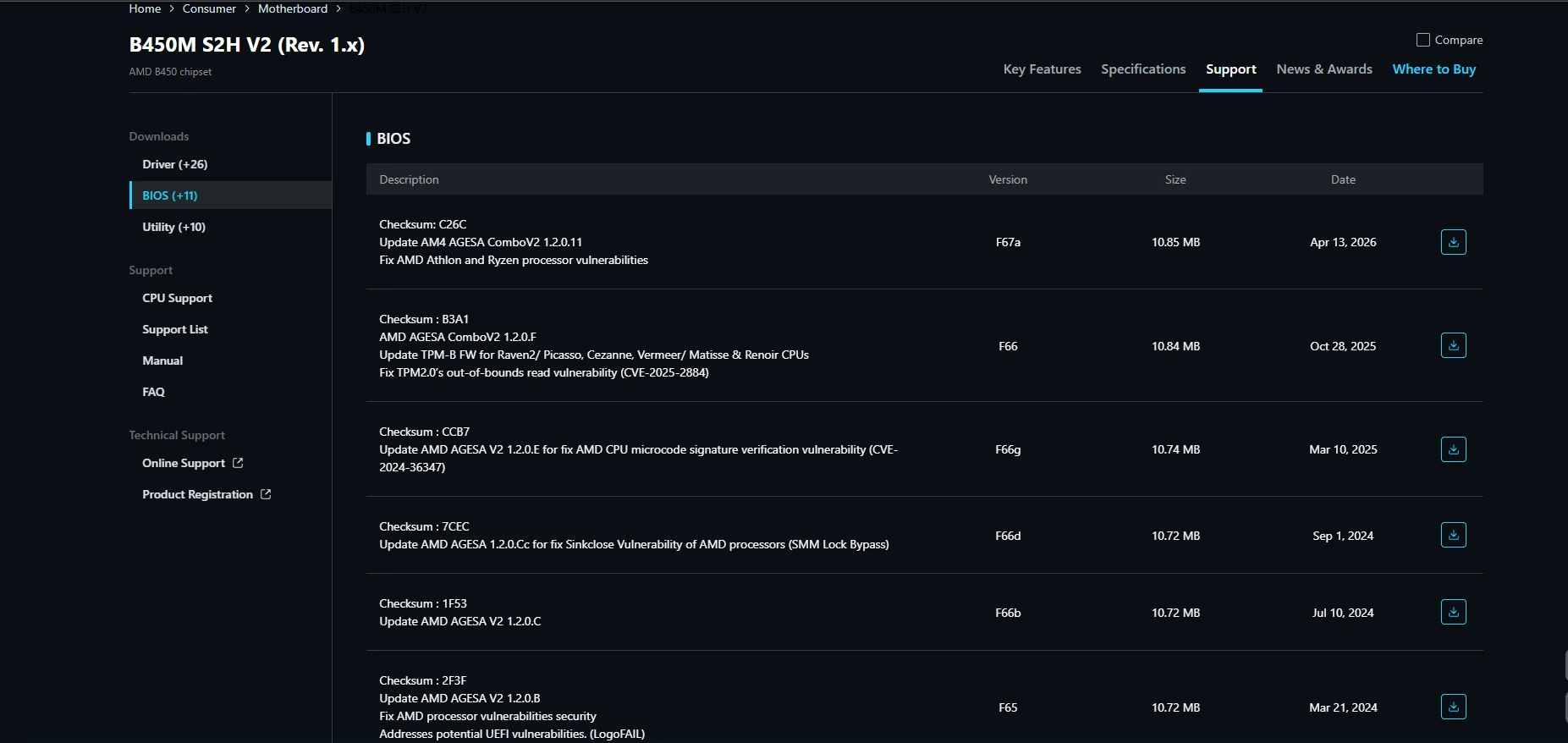
Task: Click version cell F66g
Action: 1008,449
